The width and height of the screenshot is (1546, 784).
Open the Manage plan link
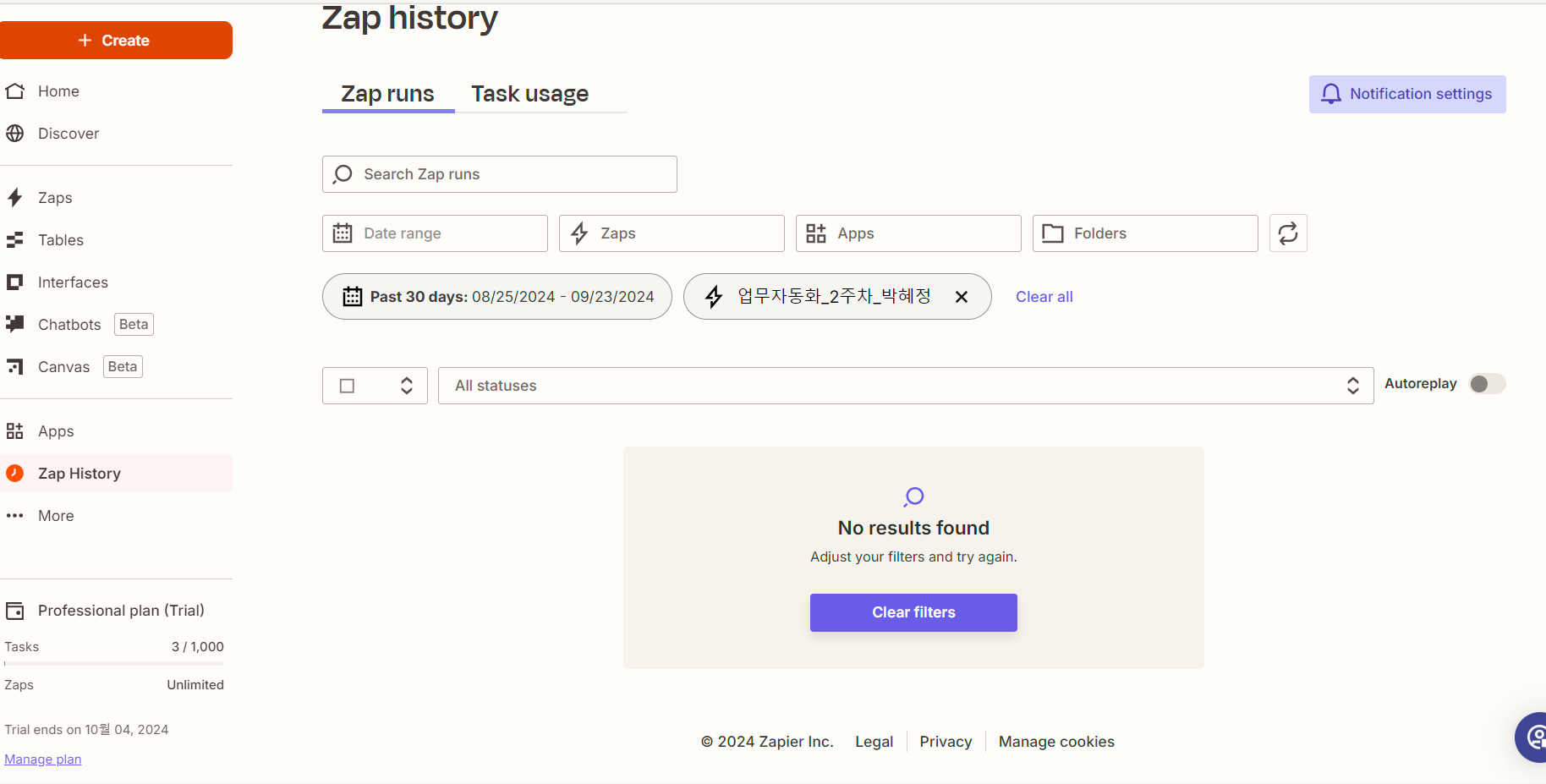coord(43,759)
